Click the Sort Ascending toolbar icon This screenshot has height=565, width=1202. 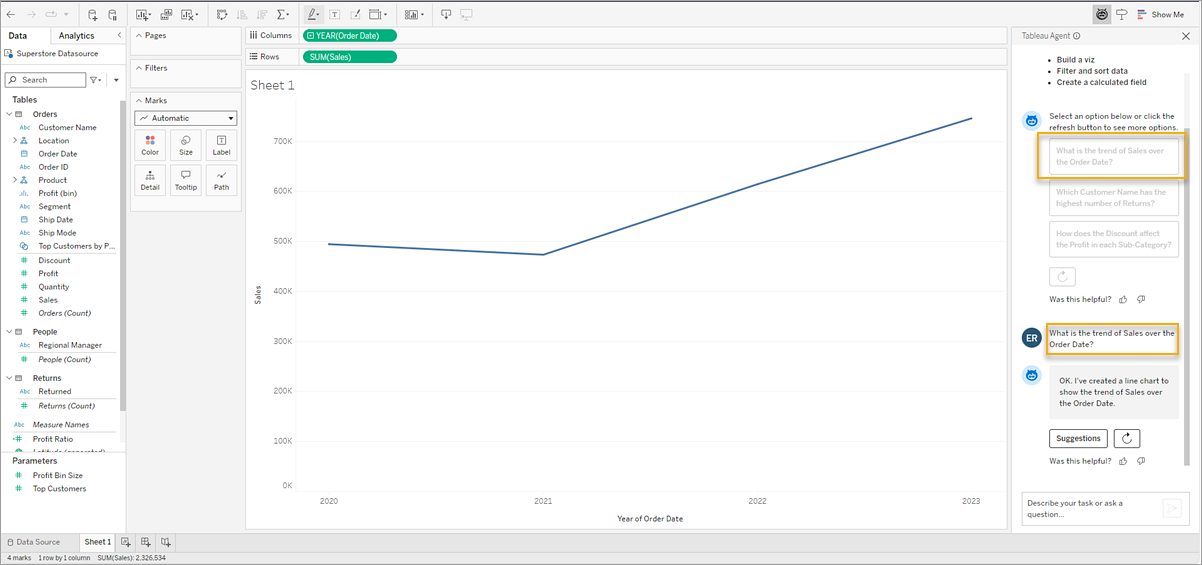pyautogui.click(x=242, y=15)
